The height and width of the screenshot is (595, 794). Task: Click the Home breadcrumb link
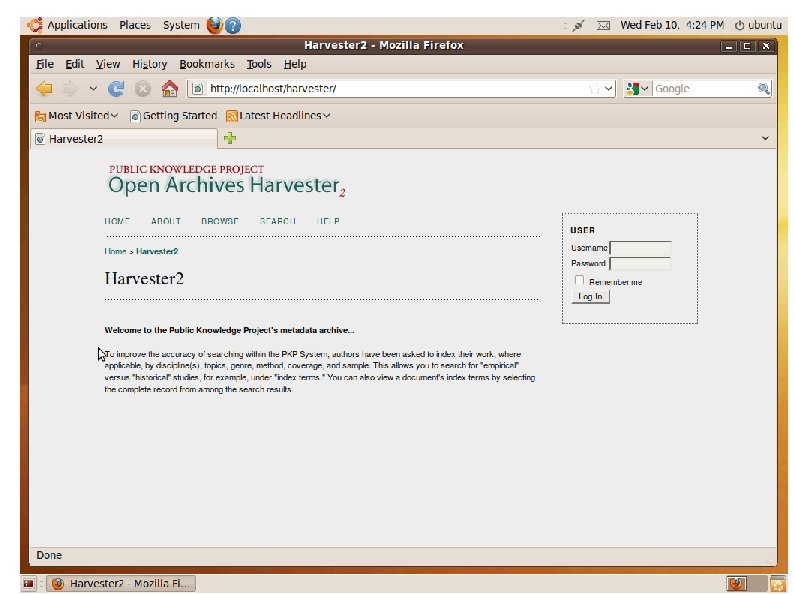pyautogui.click(x=115, y=251)
